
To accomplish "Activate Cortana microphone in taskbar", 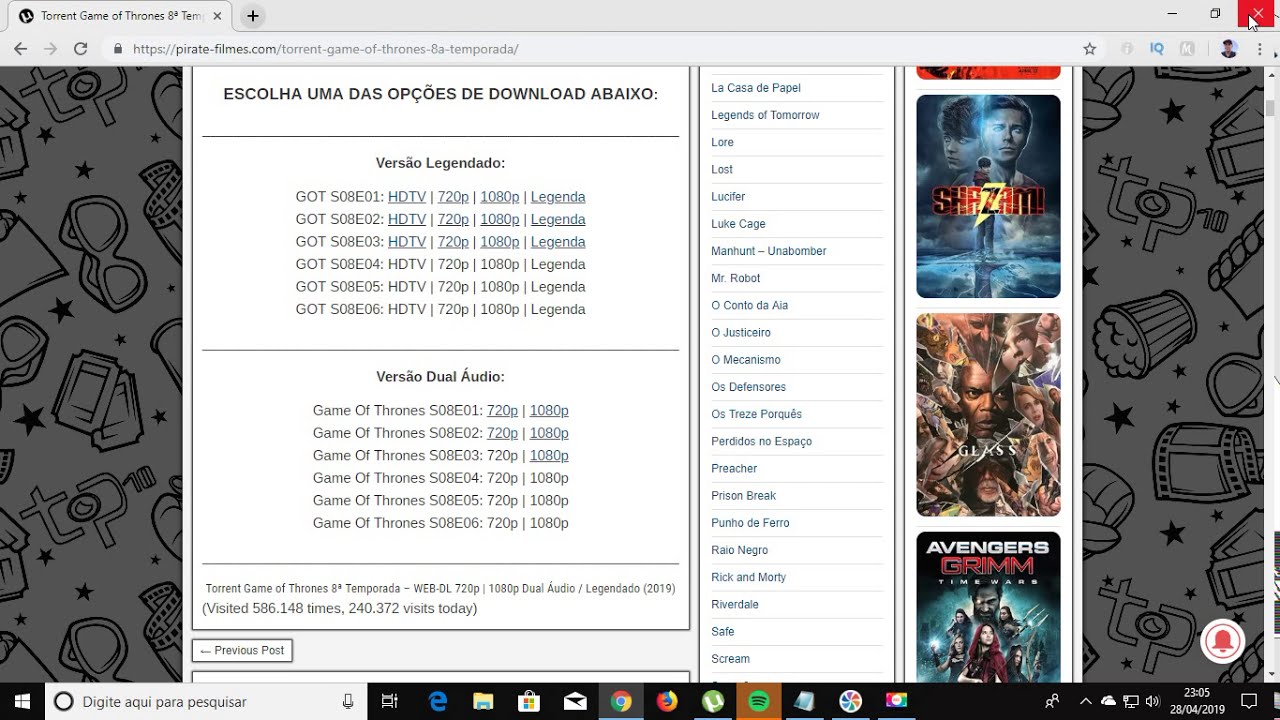I will pyautogui.click(x=348, y=702).
